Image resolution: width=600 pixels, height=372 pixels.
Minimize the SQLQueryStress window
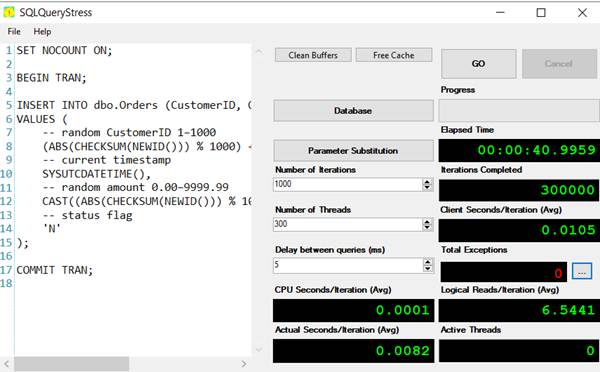(500, 12)
